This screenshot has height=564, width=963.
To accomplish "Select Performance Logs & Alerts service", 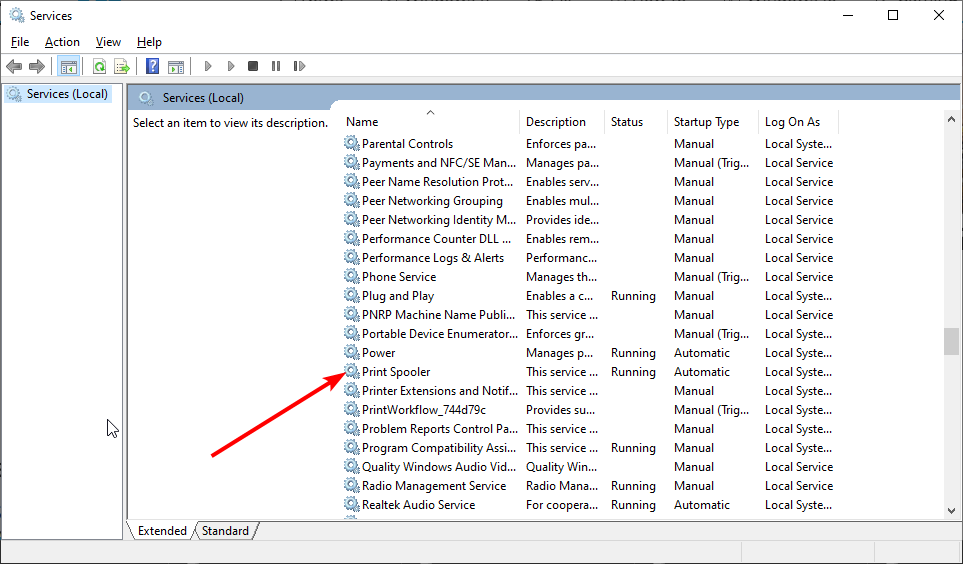I will tap(433, 258).
